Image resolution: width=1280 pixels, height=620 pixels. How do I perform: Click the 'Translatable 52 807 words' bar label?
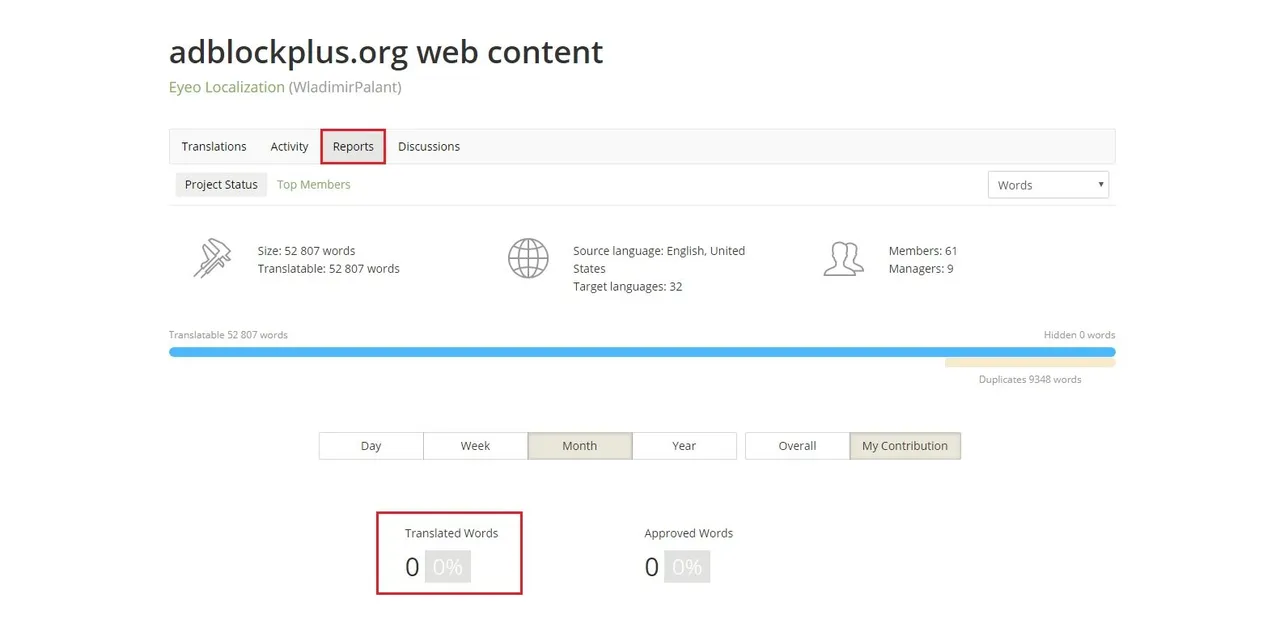[x=228, y=335]
